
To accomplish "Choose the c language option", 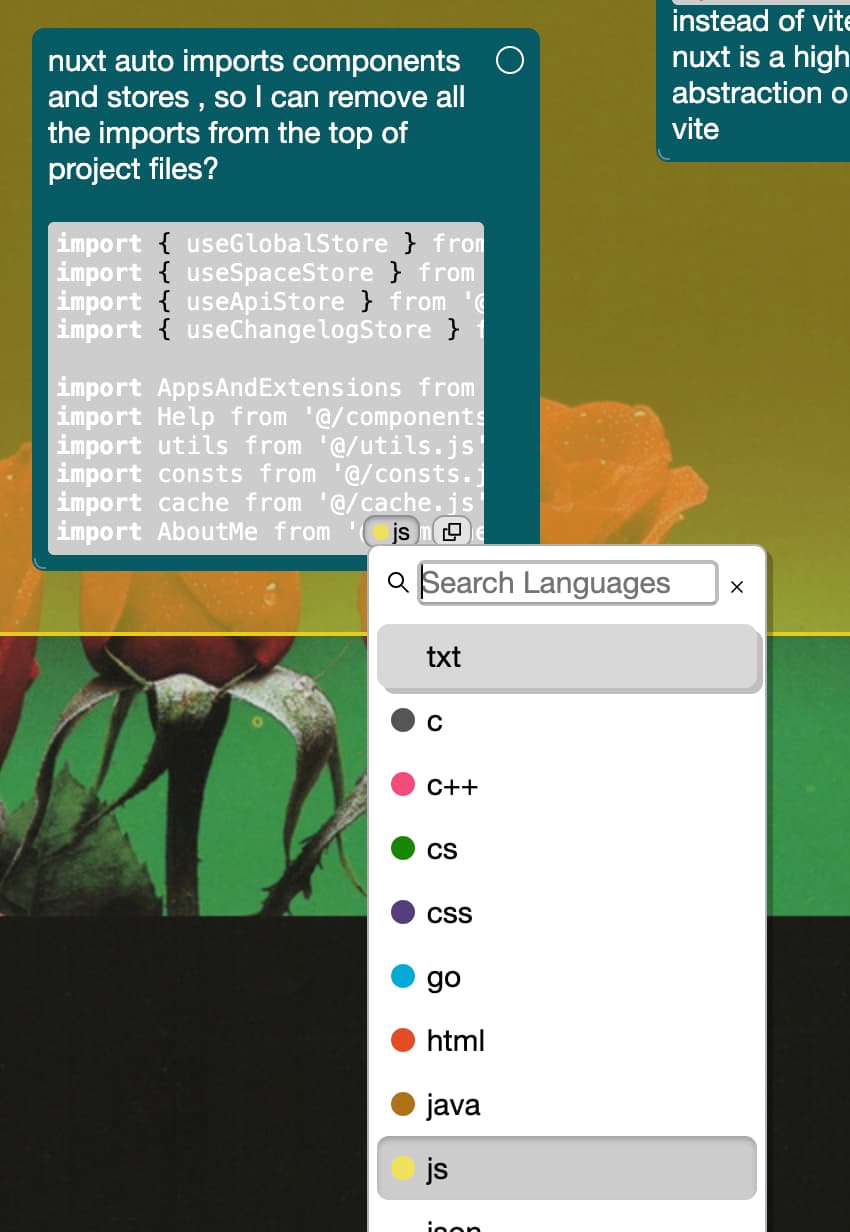I will tap(567, 721).
